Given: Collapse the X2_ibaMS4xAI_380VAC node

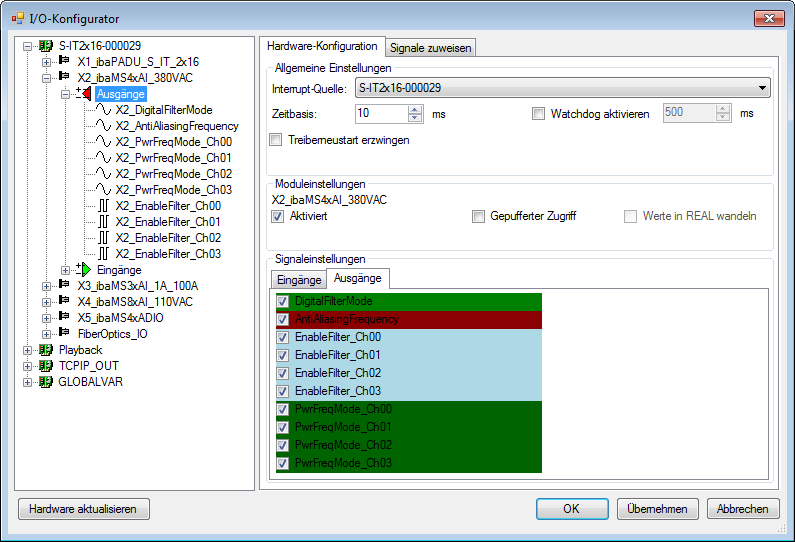Looking at the screenshot, I should [x=46, y=78].
